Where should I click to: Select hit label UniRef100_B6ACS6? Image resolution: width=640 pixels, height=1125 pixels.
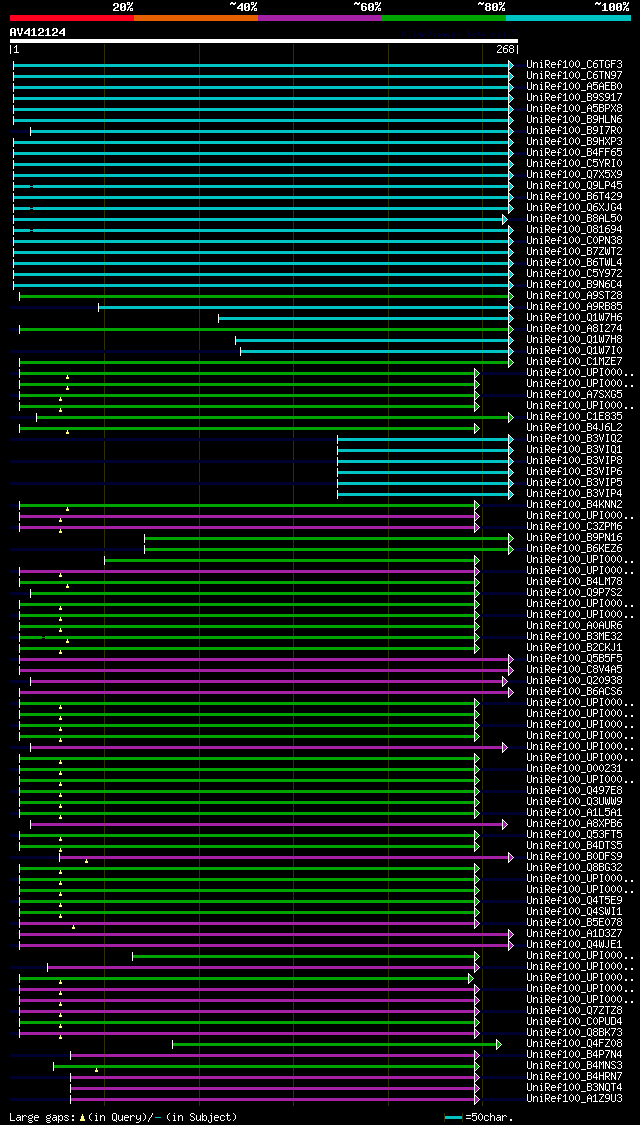point(574,692)
